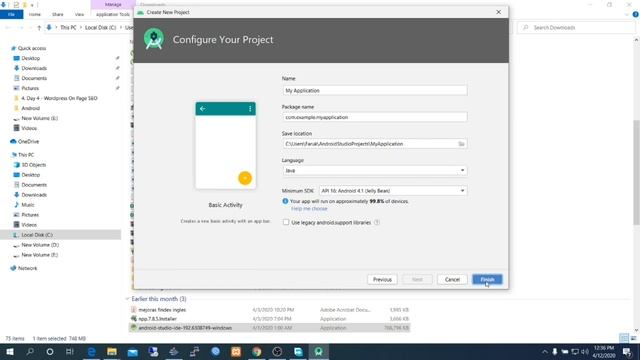Viewport: 640px width, 360px height.
Task: Click the Package name input field
Action: (375, 117)
